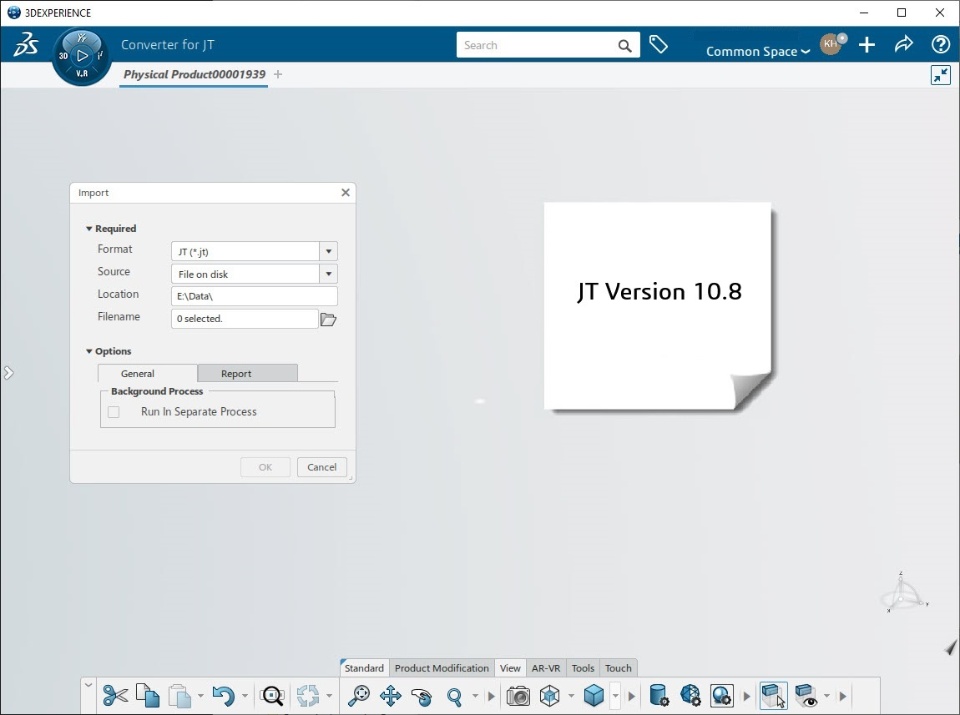Image resolution: width=960 pixels, height=715 pixels.
Task: Switch to the AR-VR action bar tab
Action: click(x=546, y=668)
